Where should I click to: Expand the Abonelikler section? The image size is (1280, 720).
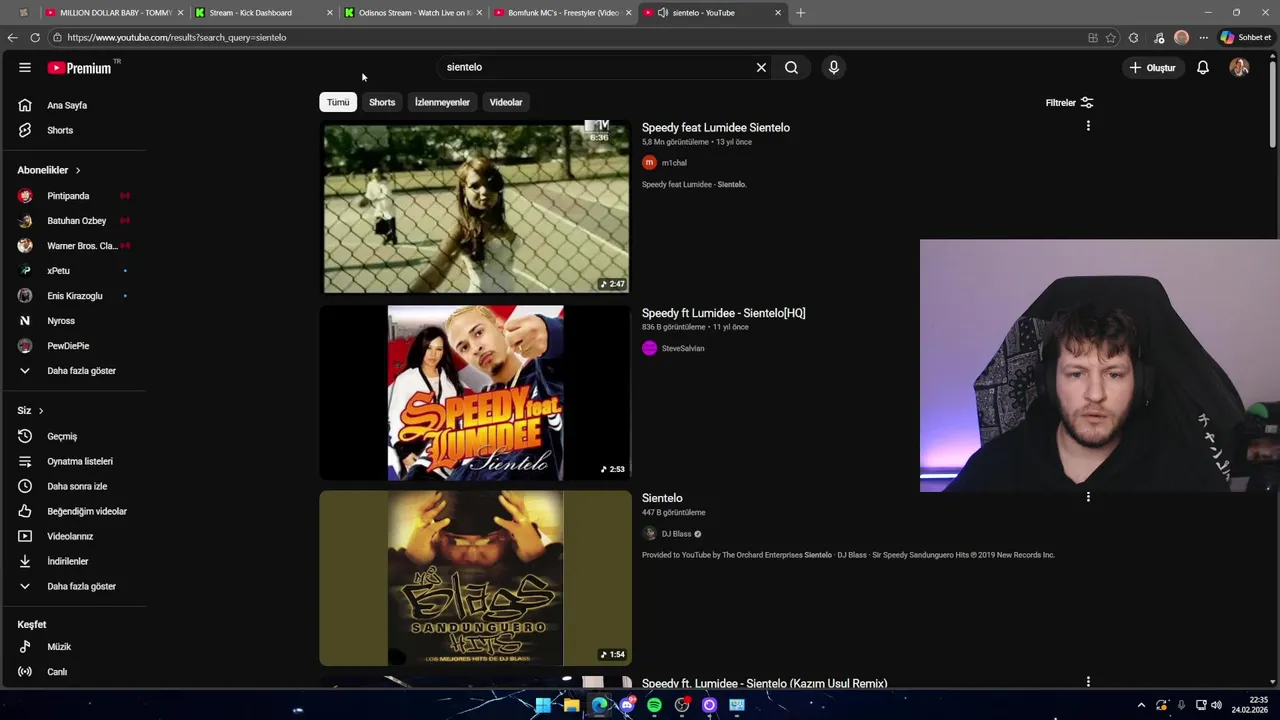[x=49, y=170]
